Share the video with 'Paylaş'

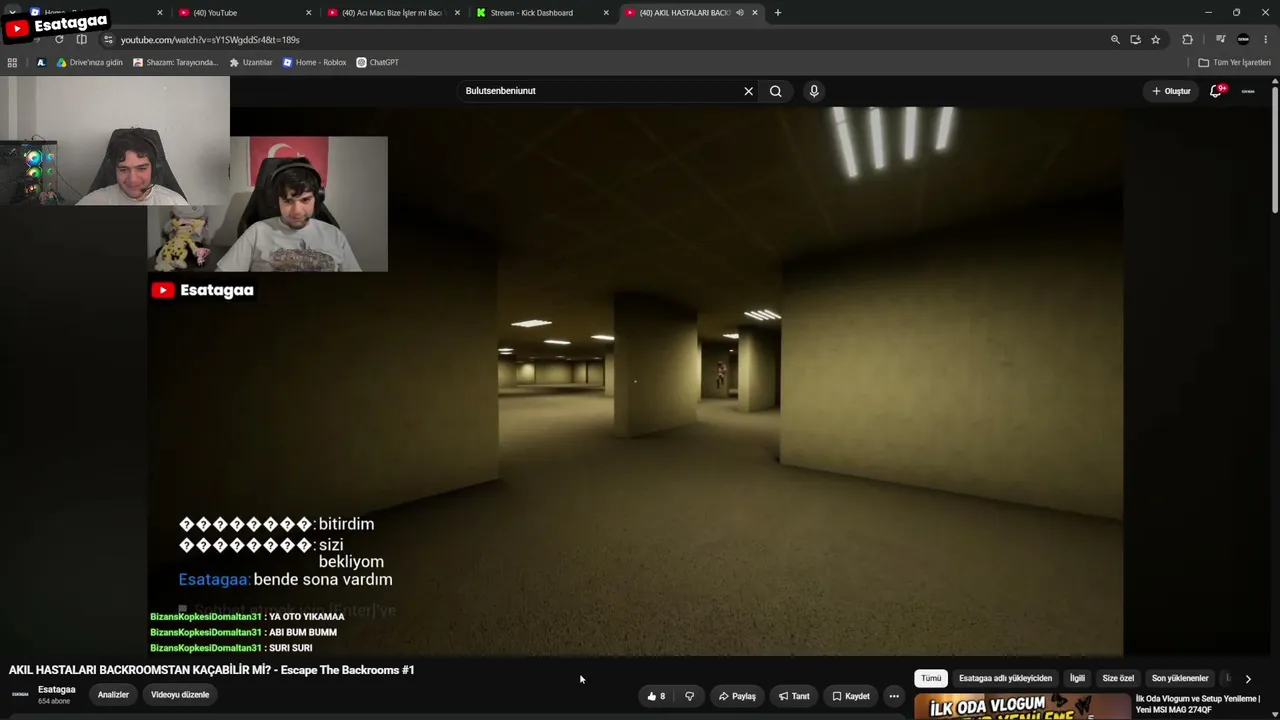pos(738,696)
